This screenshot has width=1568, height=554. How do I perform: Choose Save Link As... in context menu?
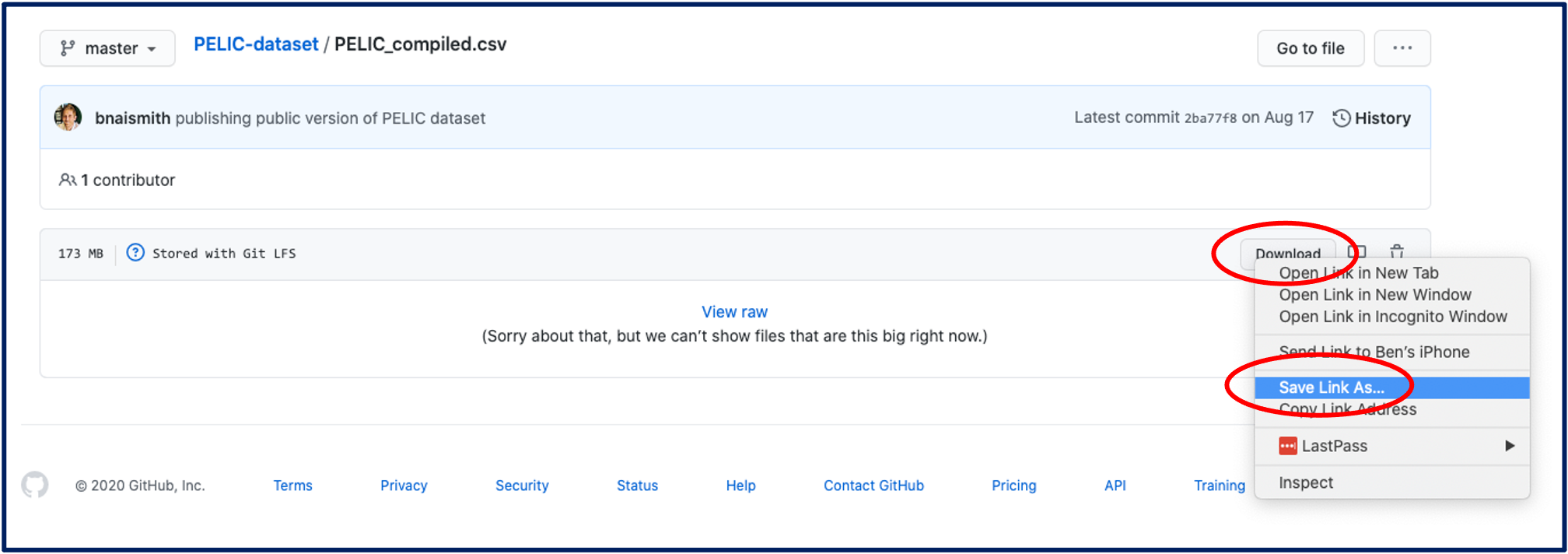click(x=1392, y=387)
